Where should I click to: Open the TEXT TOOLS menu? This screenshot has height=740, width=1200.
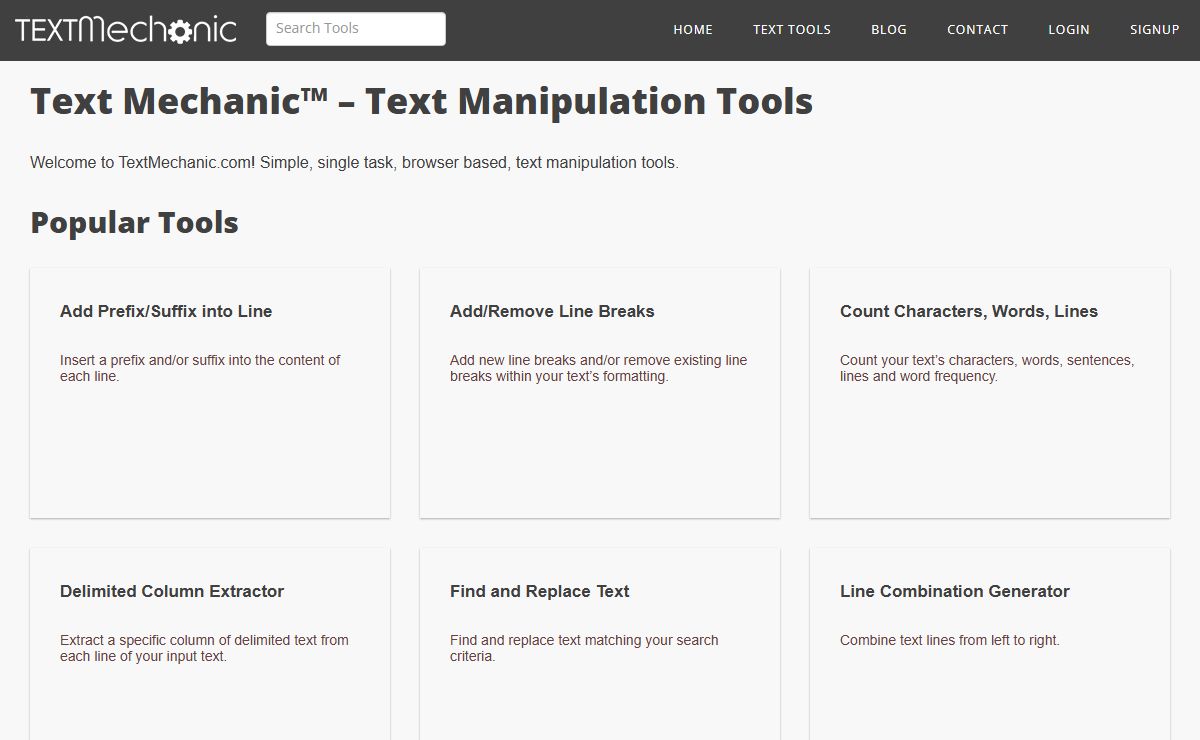point(792,29)
